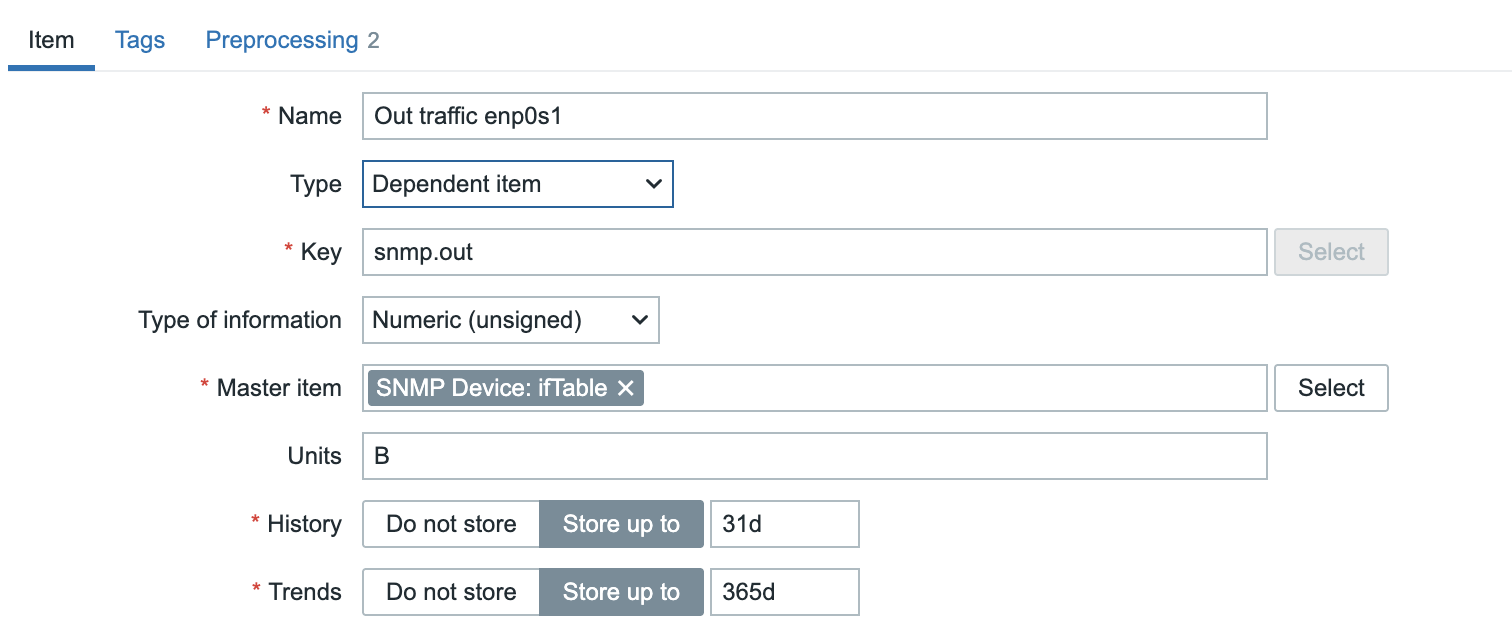
Task: Edit the Name field text
Action: [x=813, y=116]
